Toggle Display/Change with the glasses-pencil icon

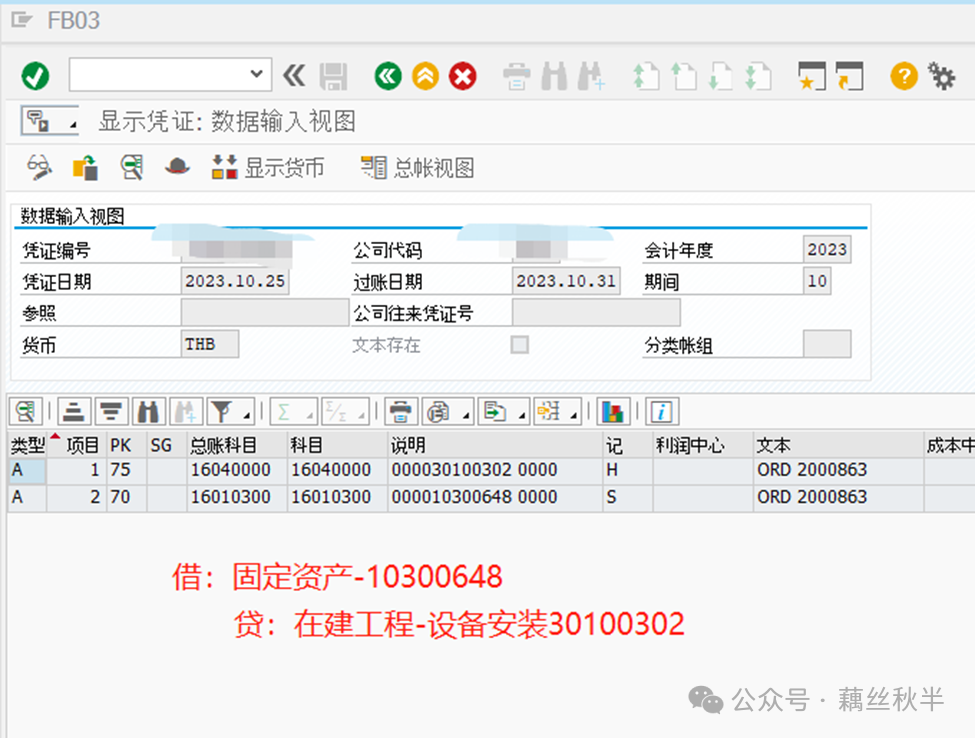point(39,167)
